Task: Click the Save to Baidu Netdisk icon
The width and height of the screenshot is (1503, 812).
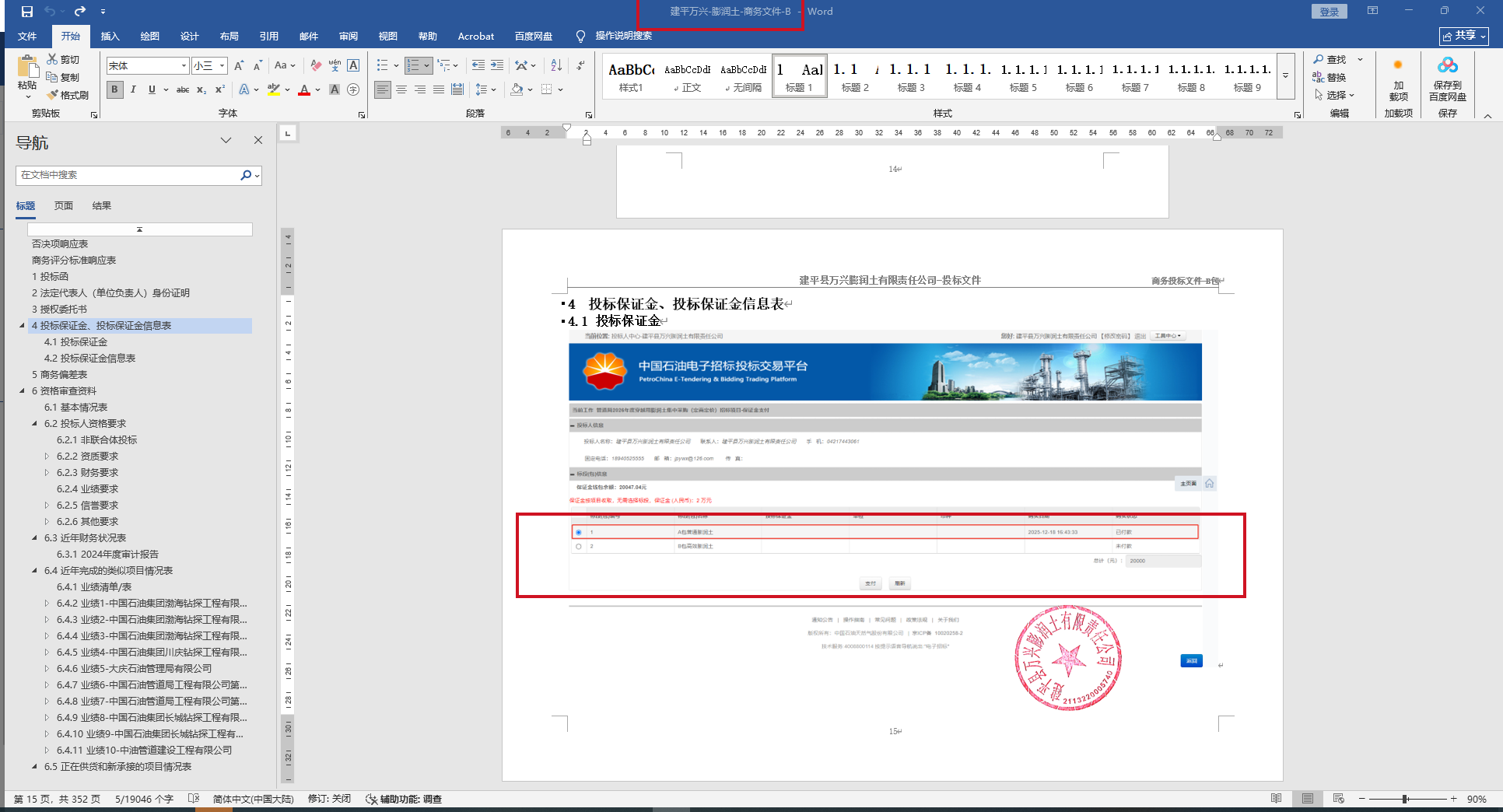Action: click(1447, 79)
